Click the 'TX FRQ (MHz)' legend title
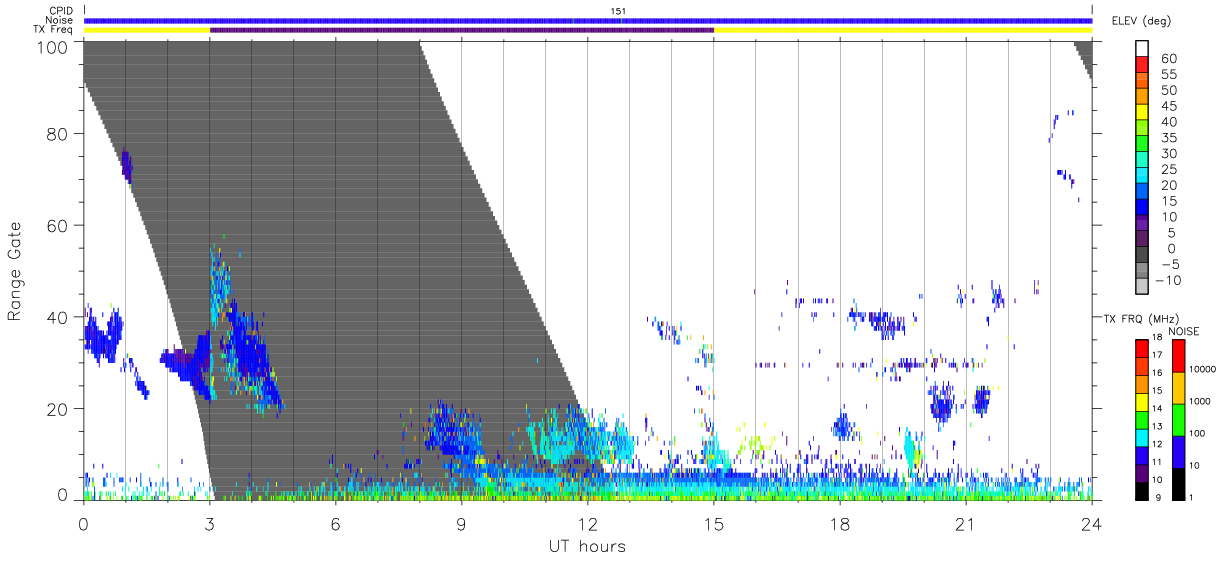 (x=1141, y=319)
